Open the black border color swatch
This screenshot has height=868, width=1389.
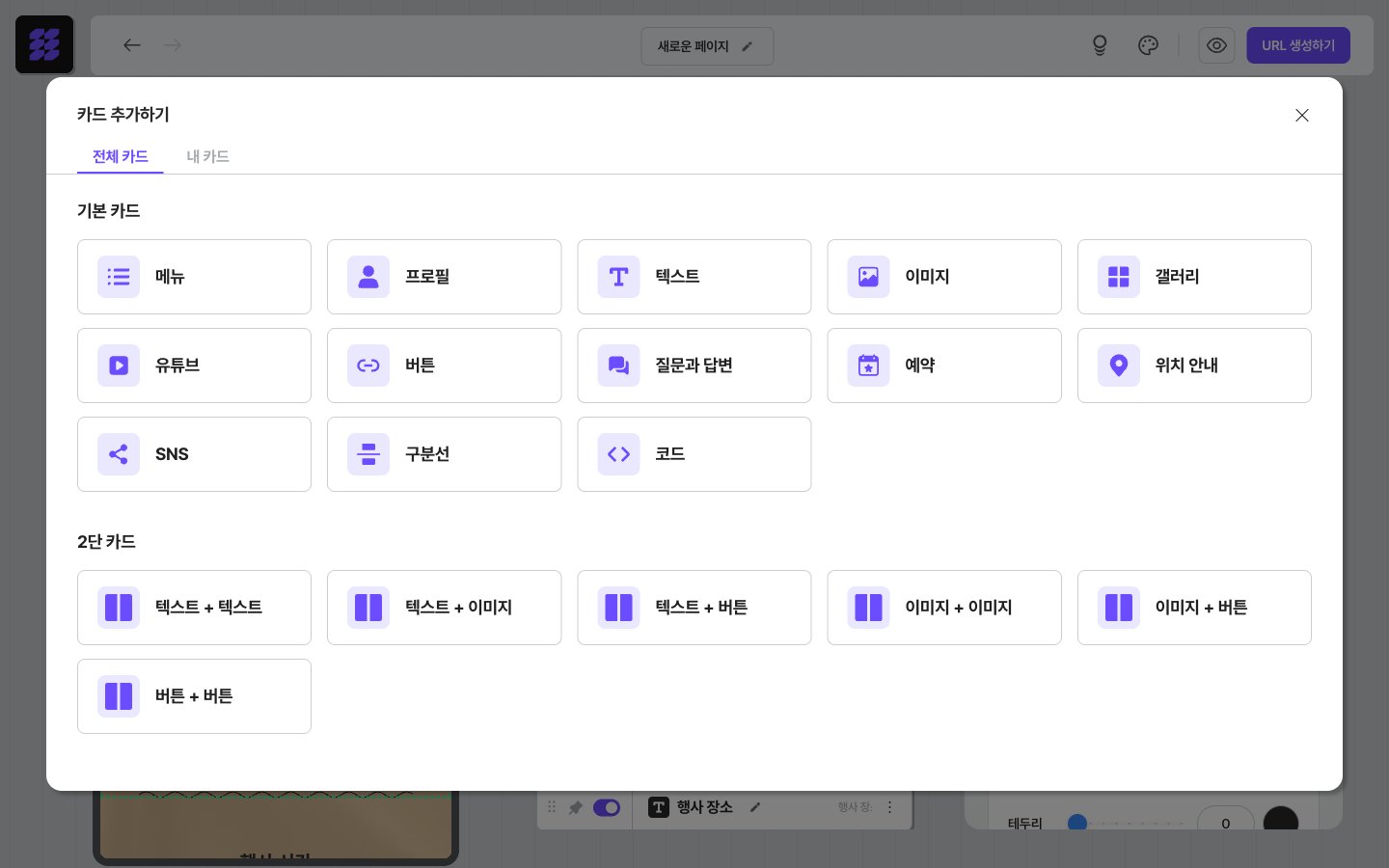[1281, 820]
